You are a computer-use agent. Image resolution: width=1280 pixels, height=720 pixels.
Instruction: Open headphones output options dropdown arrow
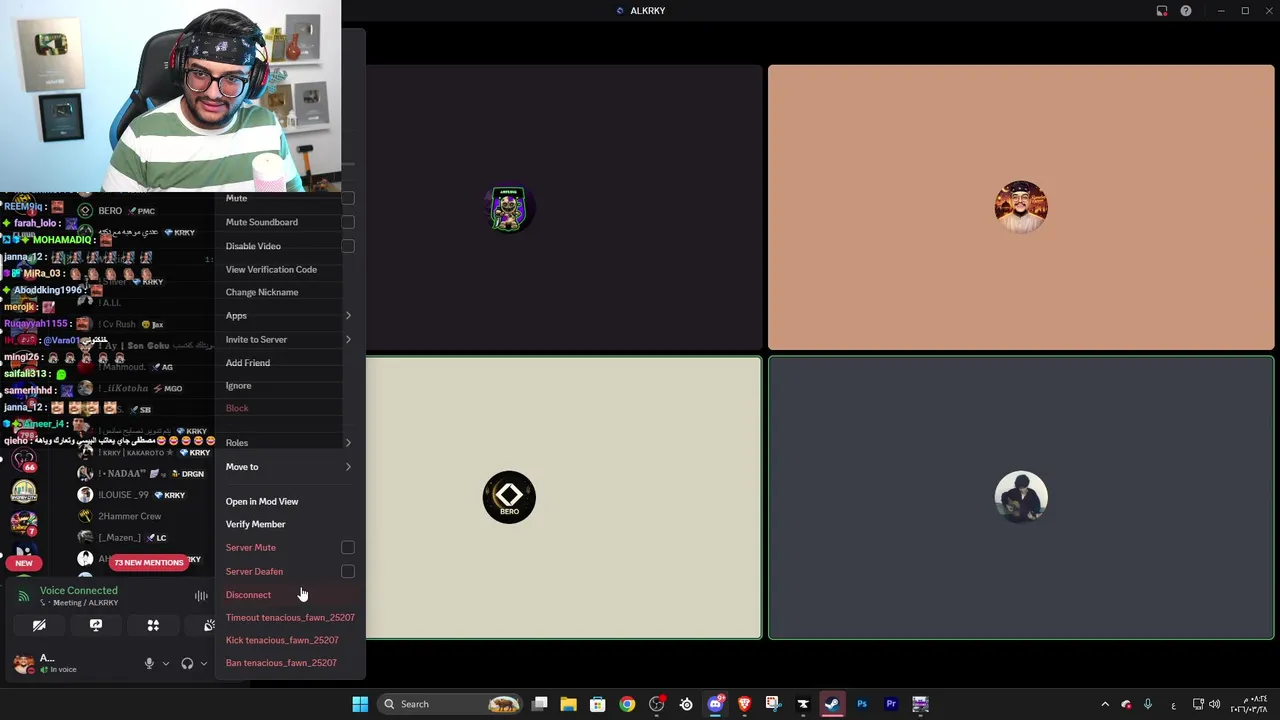[203, 663]
